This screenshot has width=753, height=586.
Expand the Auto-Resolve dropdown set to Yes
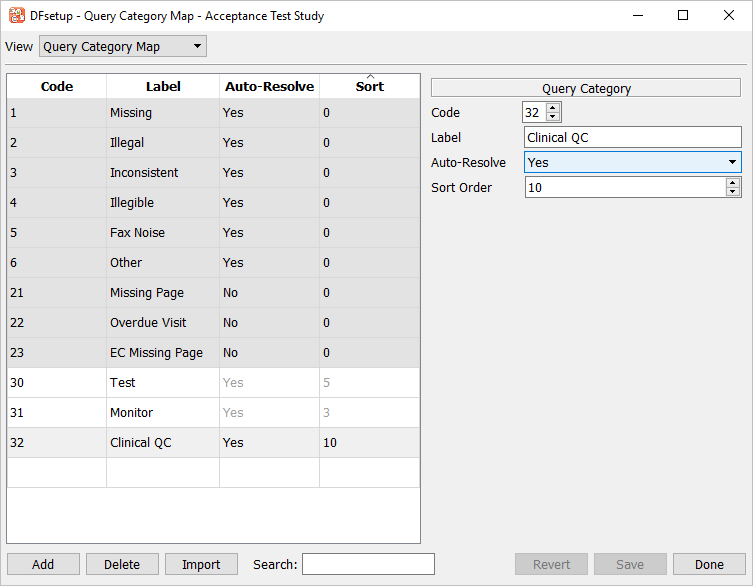click(x=632, y=162)
